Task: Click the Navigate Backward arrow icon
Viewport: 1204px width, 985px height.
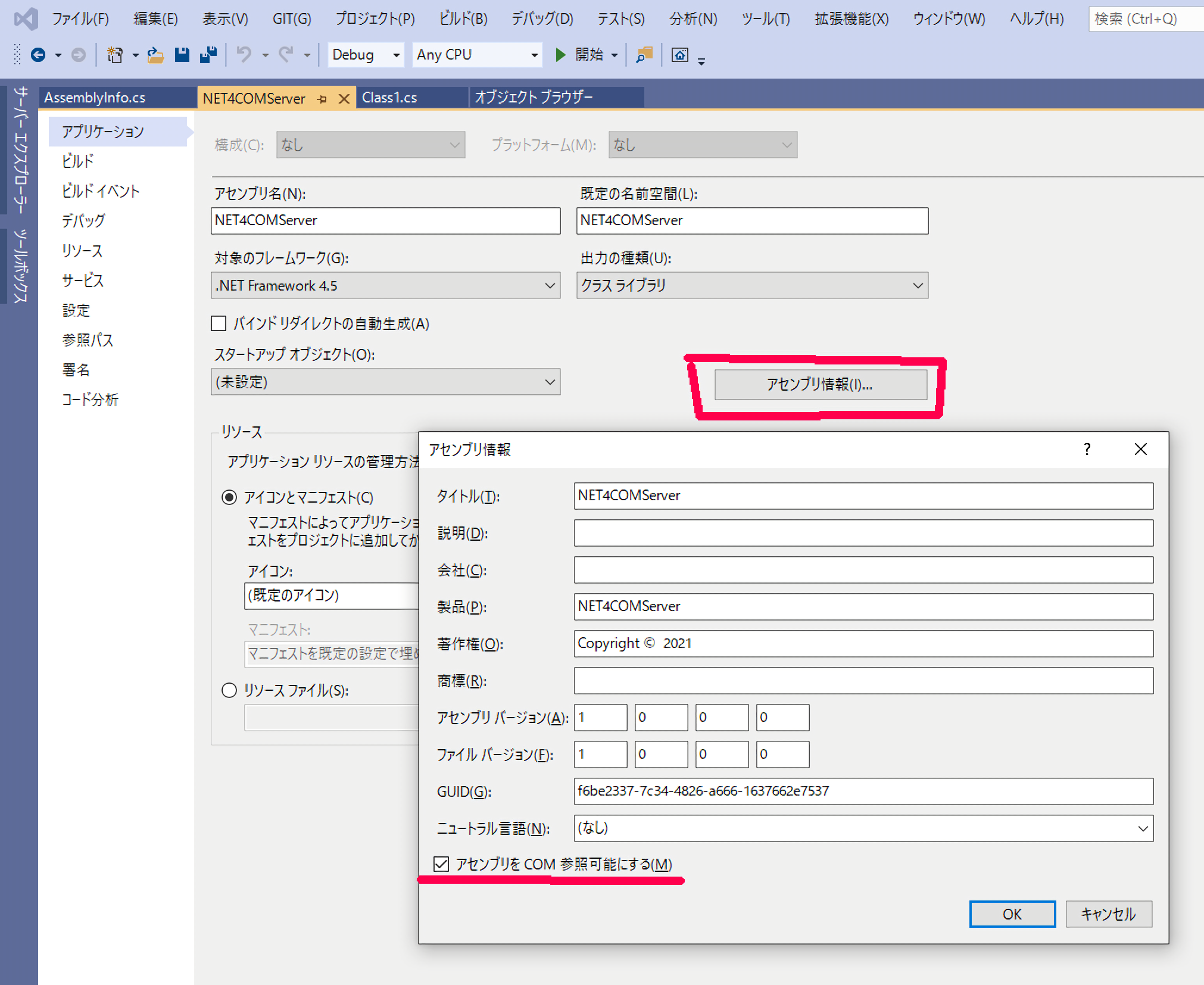Action: point(38,55)
